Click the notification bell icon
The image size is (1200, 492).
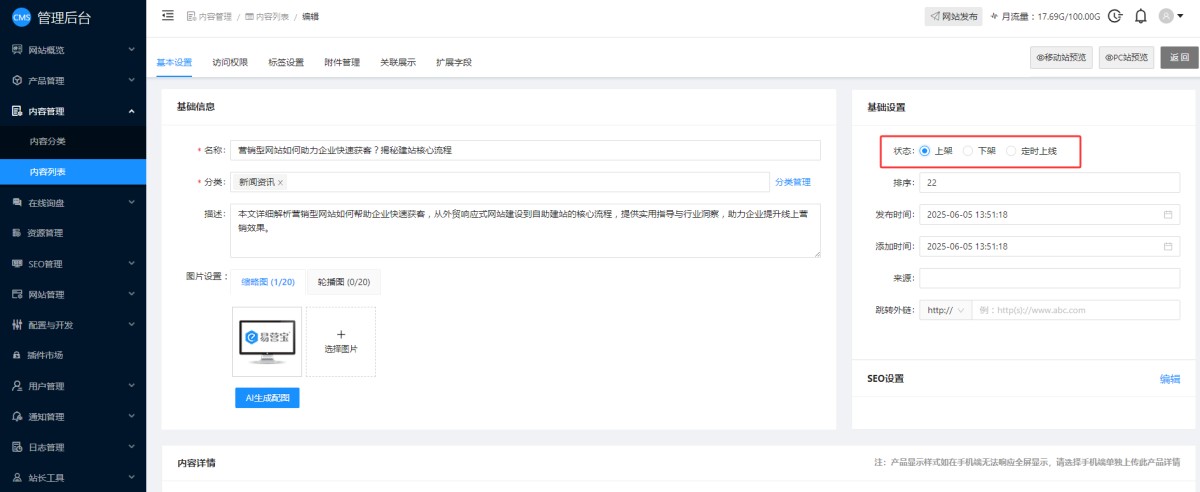1140,16
